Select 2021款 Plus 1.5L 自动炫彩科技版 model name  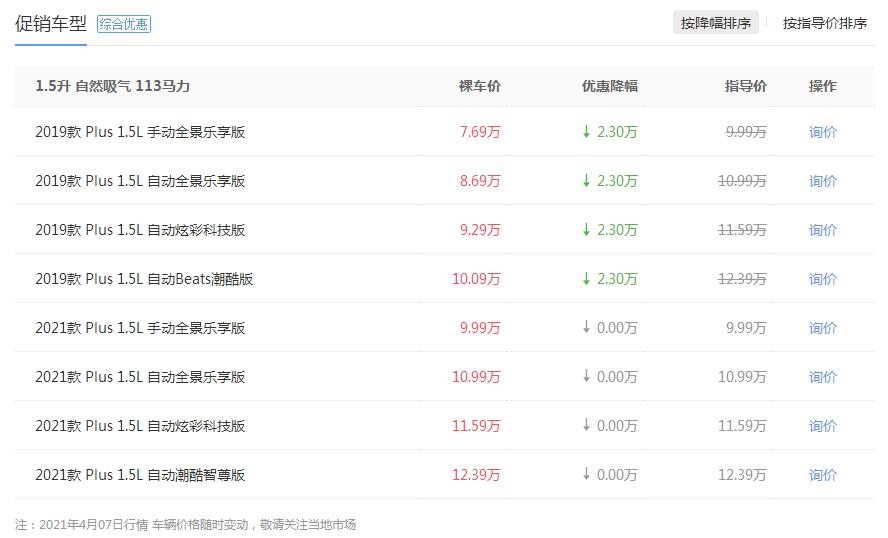[x=140, y=426]
